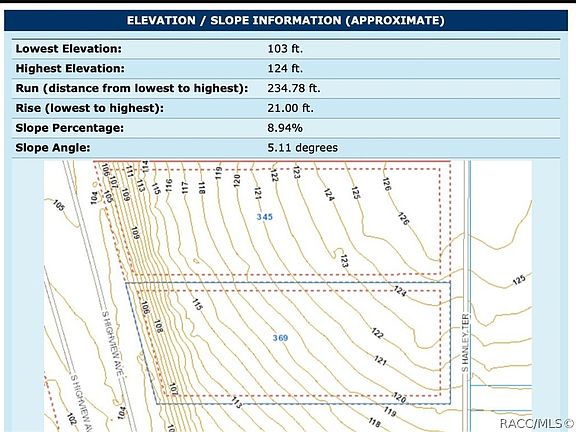Select parcel number 345 on the map
This screenshot has width=576, height=432.
coord(264,217)
